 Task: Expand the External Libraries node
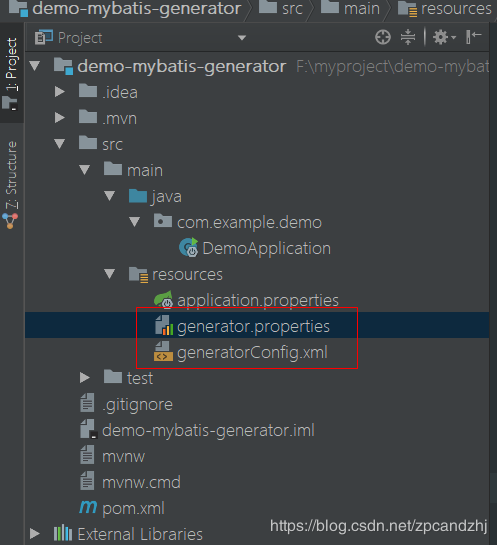point(35,534)
